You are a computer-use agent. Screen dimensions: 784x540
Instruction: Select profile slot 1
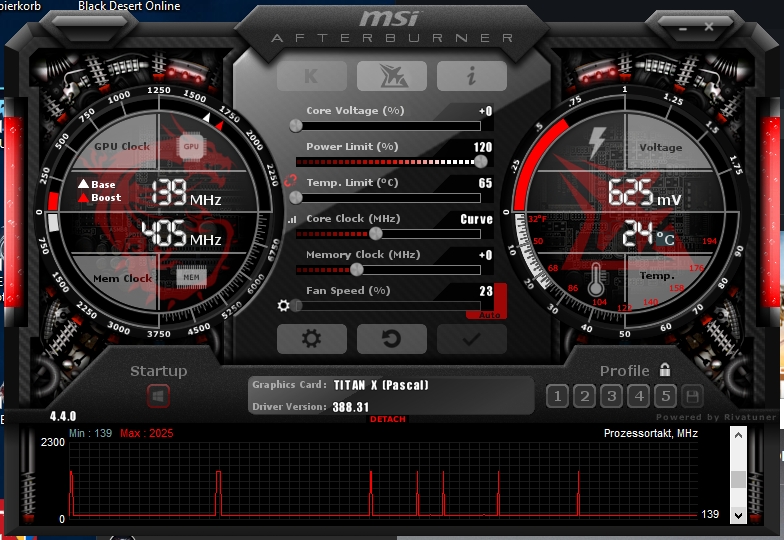558,396
